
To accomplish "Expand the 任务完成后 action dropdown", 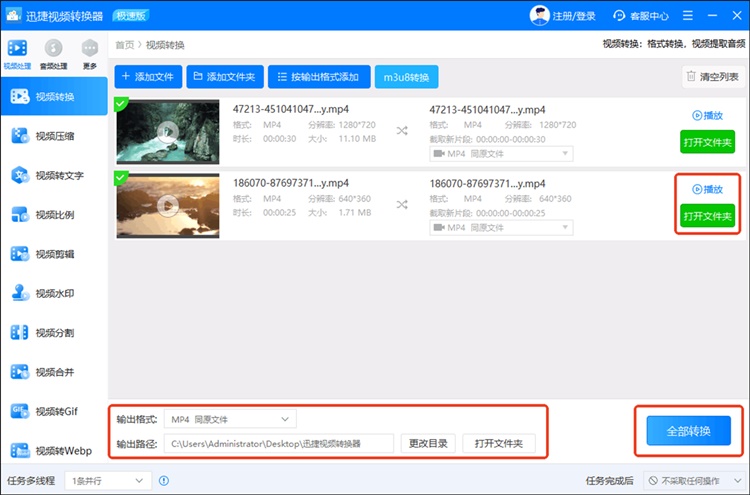I will click(694, 481).
